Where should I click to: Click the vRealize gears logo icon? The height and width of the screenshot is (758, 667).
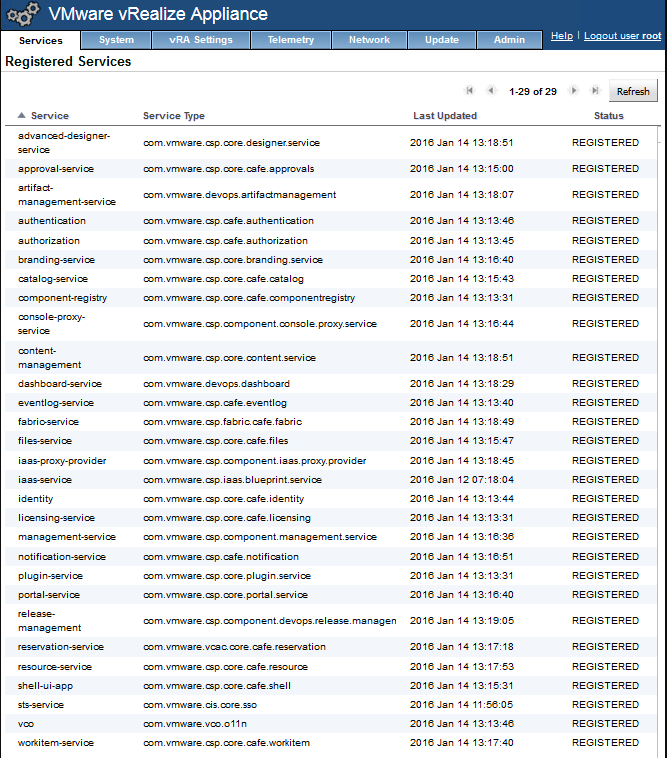click(x=23, y=14)
